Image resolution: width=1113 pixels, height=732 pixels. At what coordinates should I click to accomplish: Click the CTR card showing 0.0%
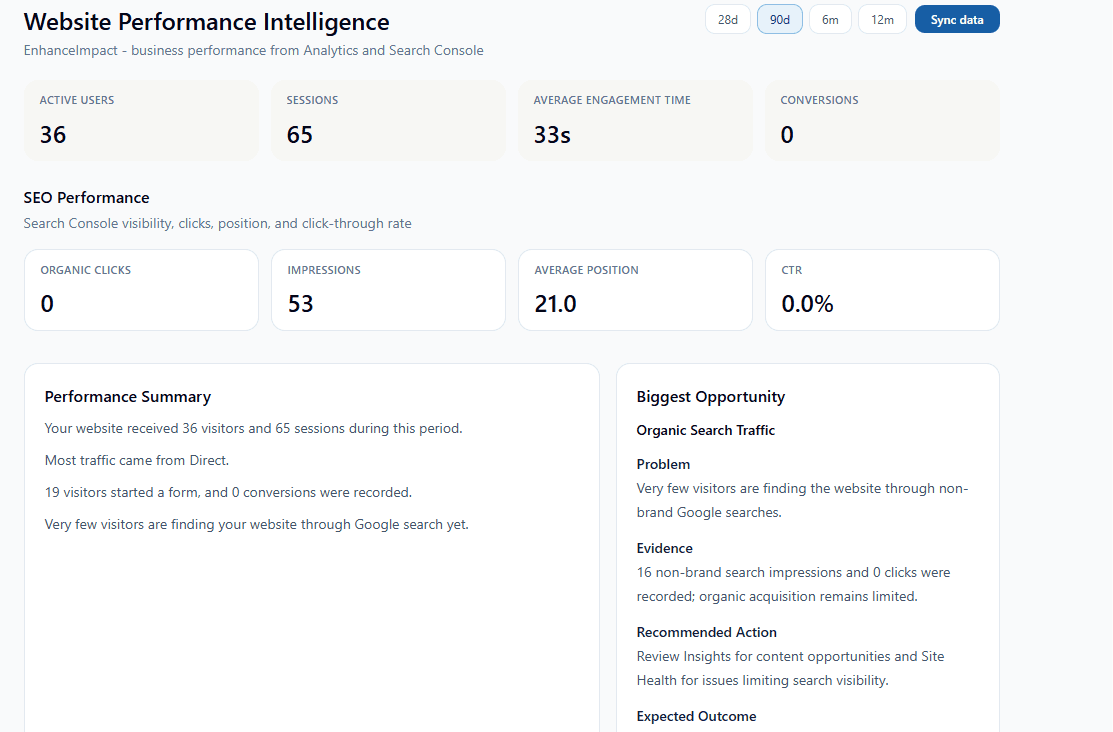[882, 290]
